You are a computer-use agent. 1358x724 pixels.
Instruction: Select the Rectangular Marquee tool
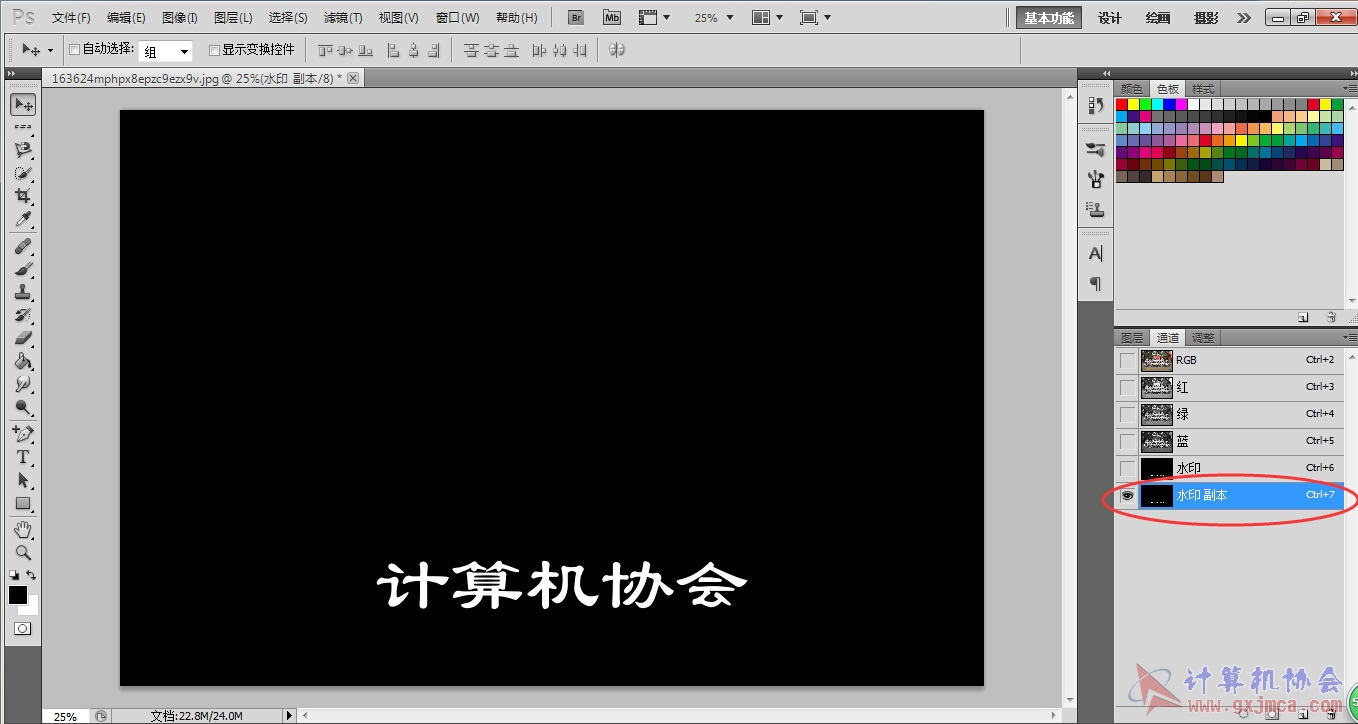(x=22, y=128)
